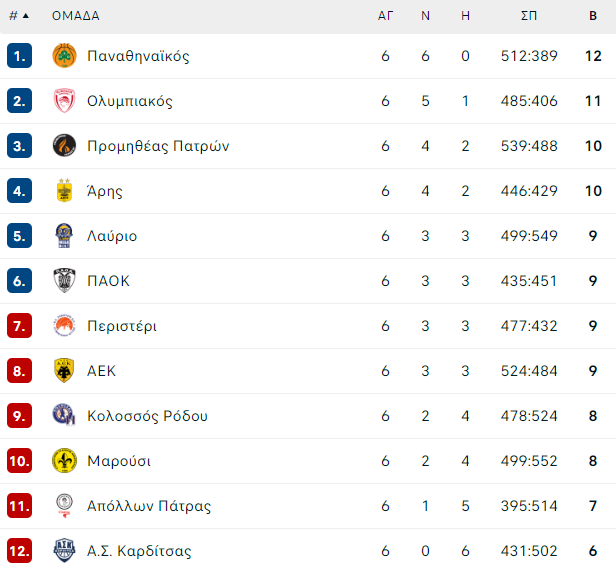
Task: Sort standings by the Β points header
Action: tap(593, 16)
